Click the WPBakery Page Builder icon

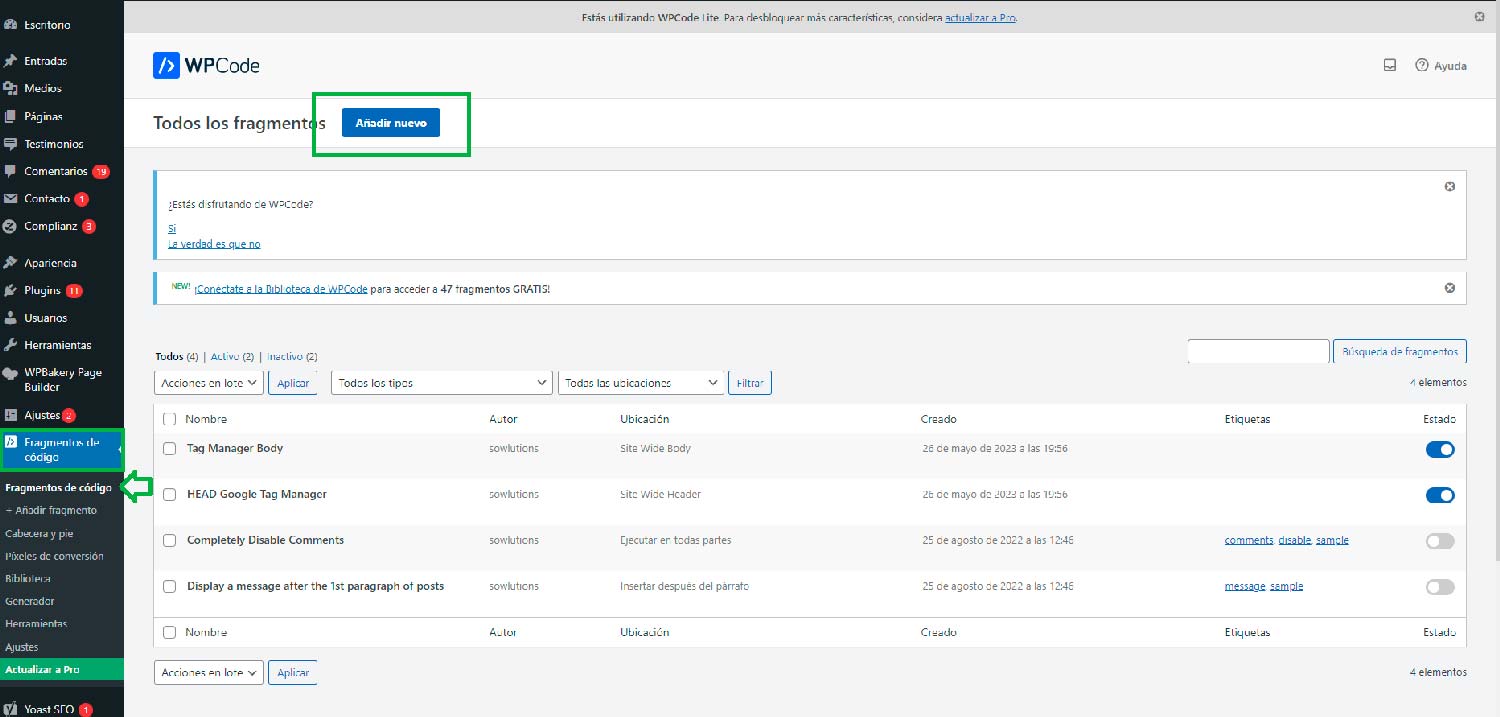10,373
